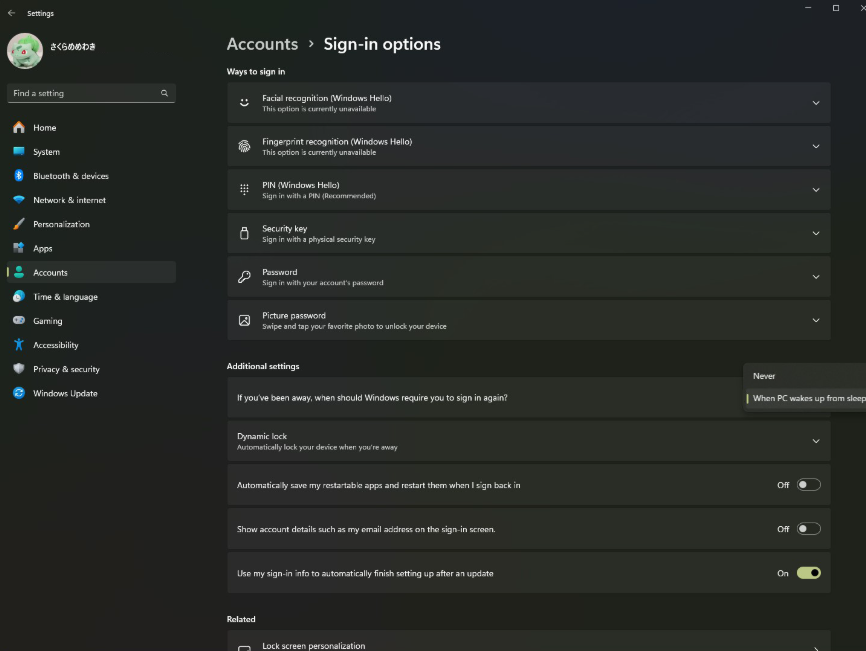The height and width of the screenshot is (651, 866).
Task: Enable show account details on sign-in screen
Action: tap(808, 529)
